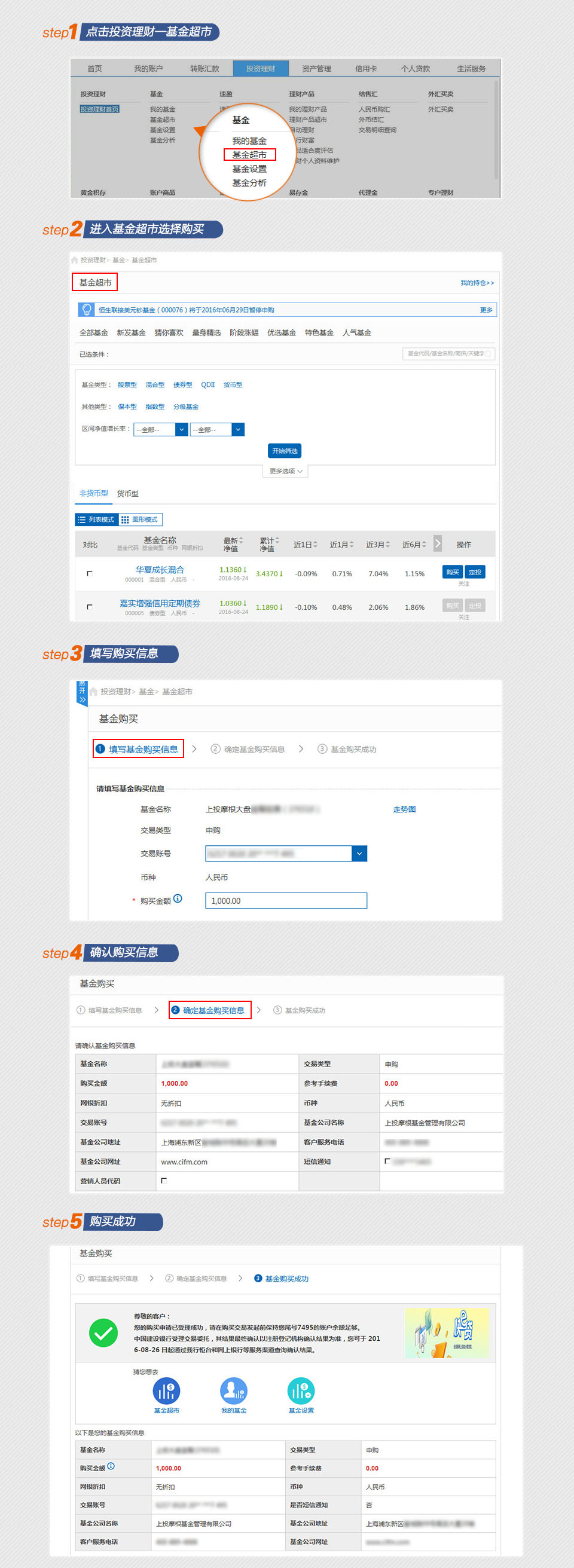Switch to list mode view icon
This screenshot has height=1568, width=574.
(81, 519)
